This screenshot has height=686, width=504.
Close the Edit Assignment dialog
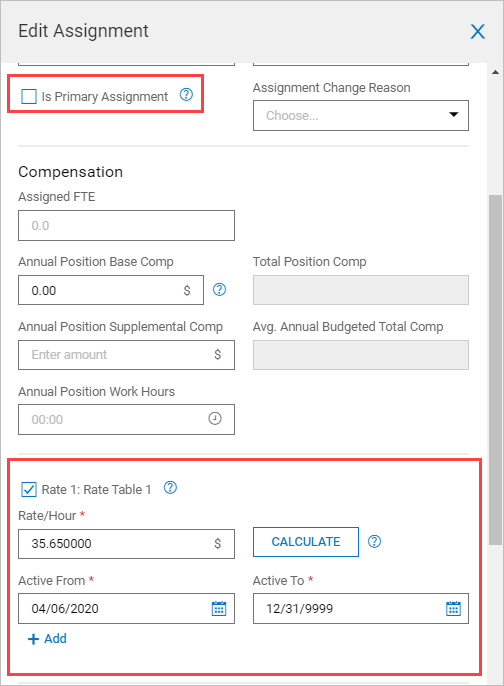(477, 32)
